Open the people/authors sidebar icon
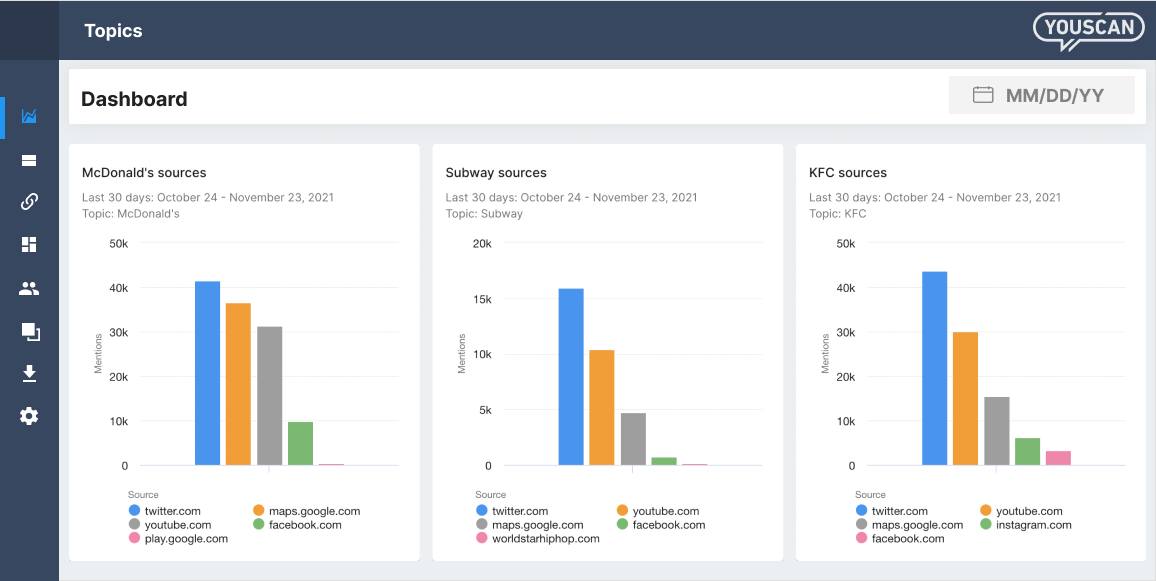Screen dimensions: 1156x581 pyautogui.click(x=29, y=288)
